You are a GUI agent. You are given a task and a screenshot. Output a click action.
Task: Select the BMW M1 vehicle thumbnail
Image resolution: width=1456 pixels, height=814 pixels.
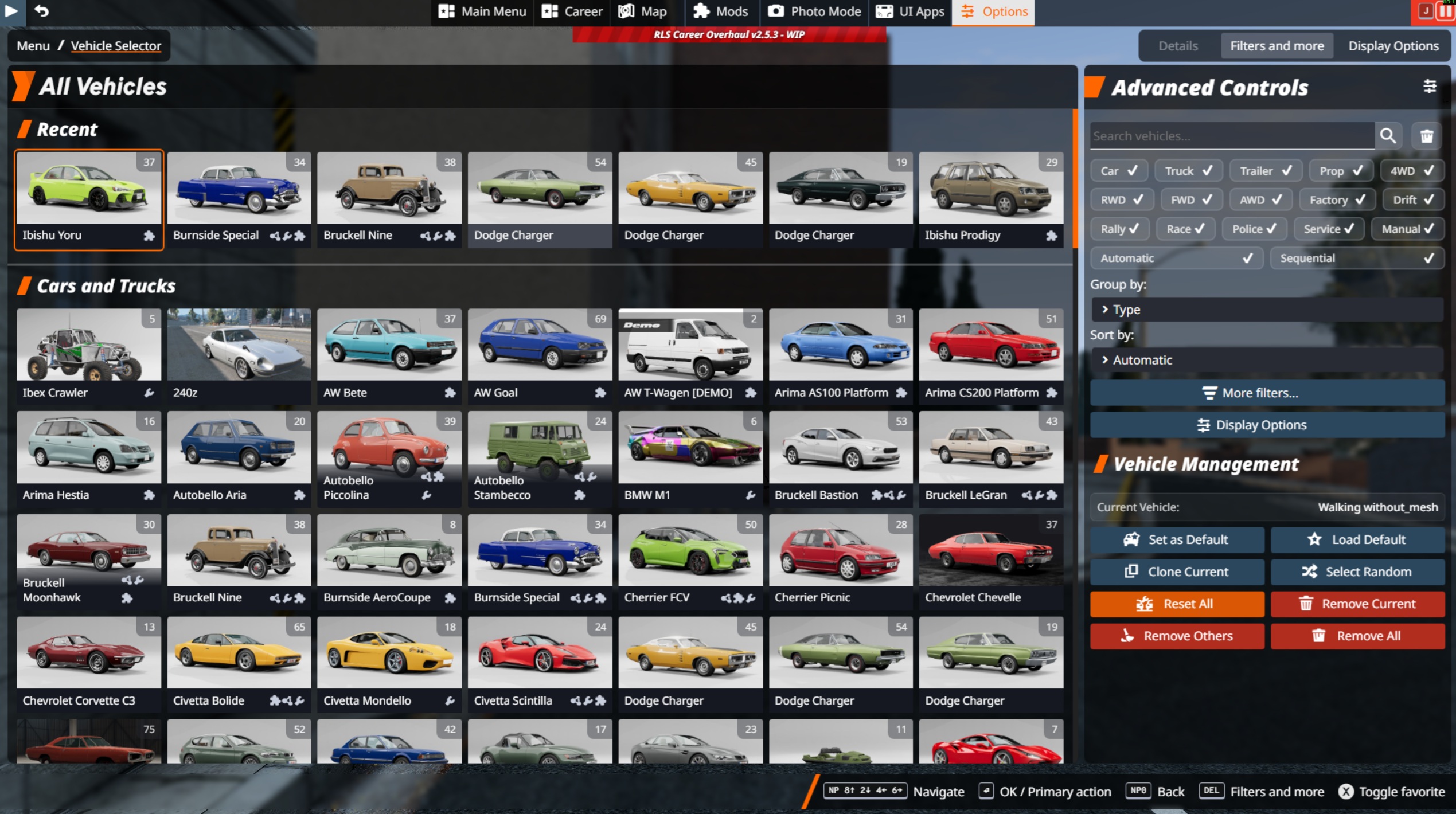(x=690, y=448)
